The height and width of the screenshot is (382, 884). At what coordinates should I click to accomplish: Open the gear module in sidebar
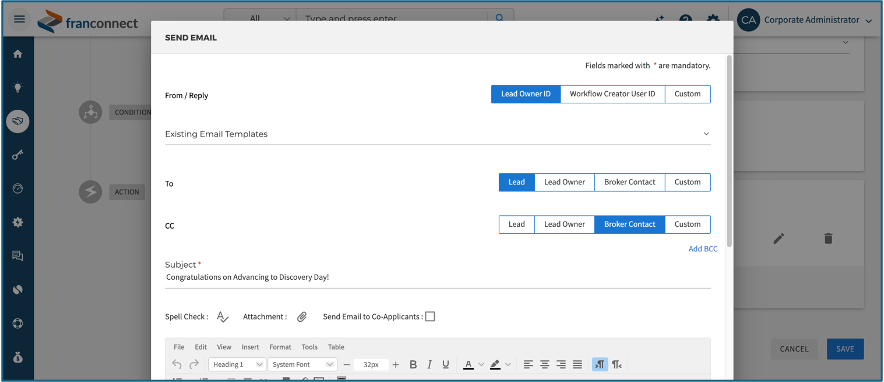(17, 223)
